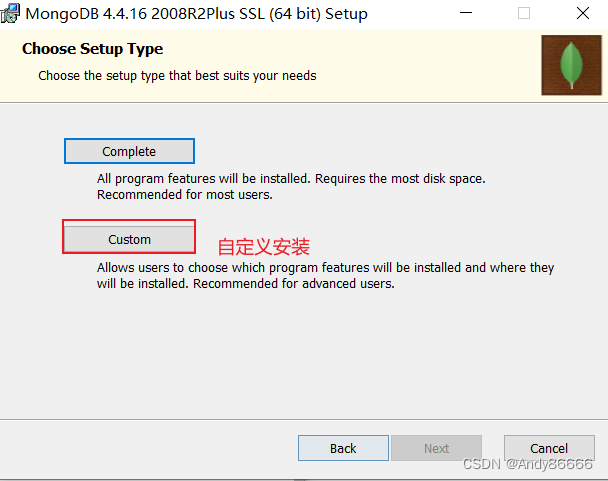Click 'Recommended for advanced users' text
This screenshot has height=481, width=608.
[294, 284]
